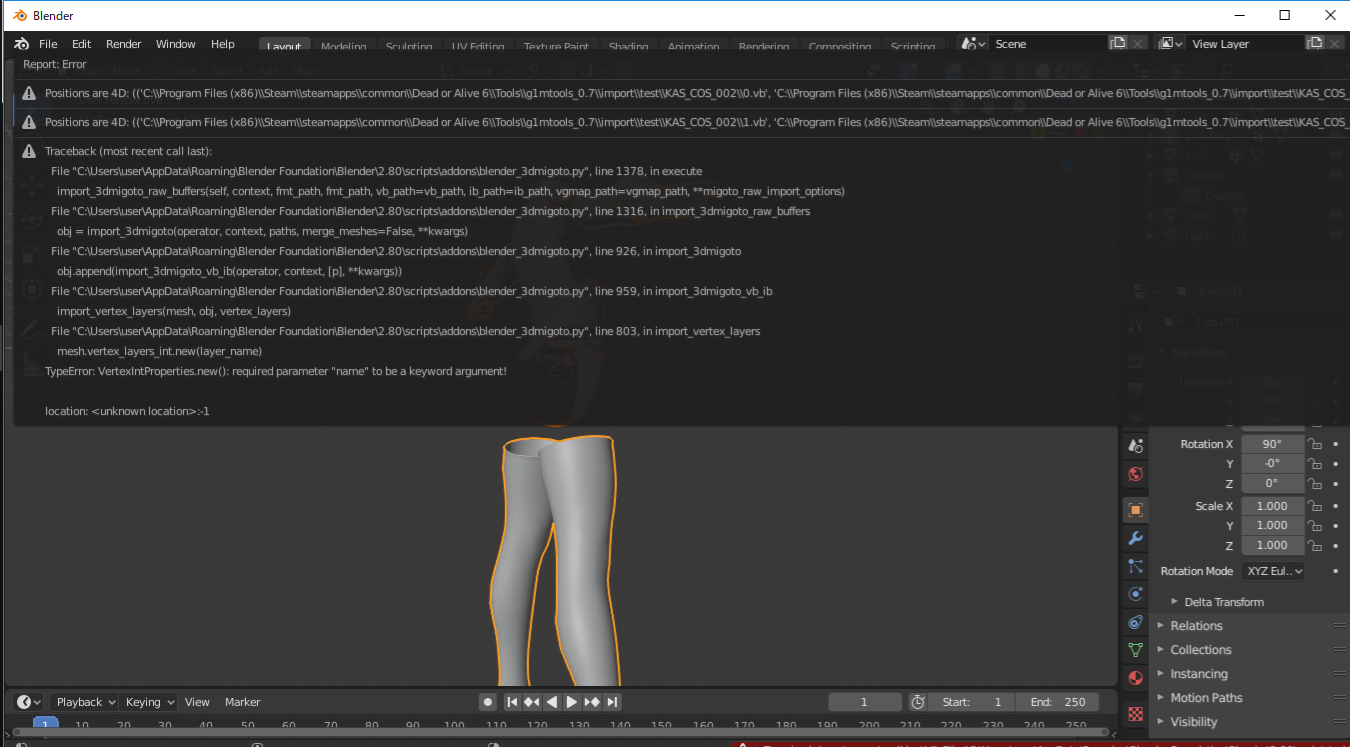Screen dimensions: 1350x747
Task: Play animation in reverse
Action: click(x=552, y=702)
